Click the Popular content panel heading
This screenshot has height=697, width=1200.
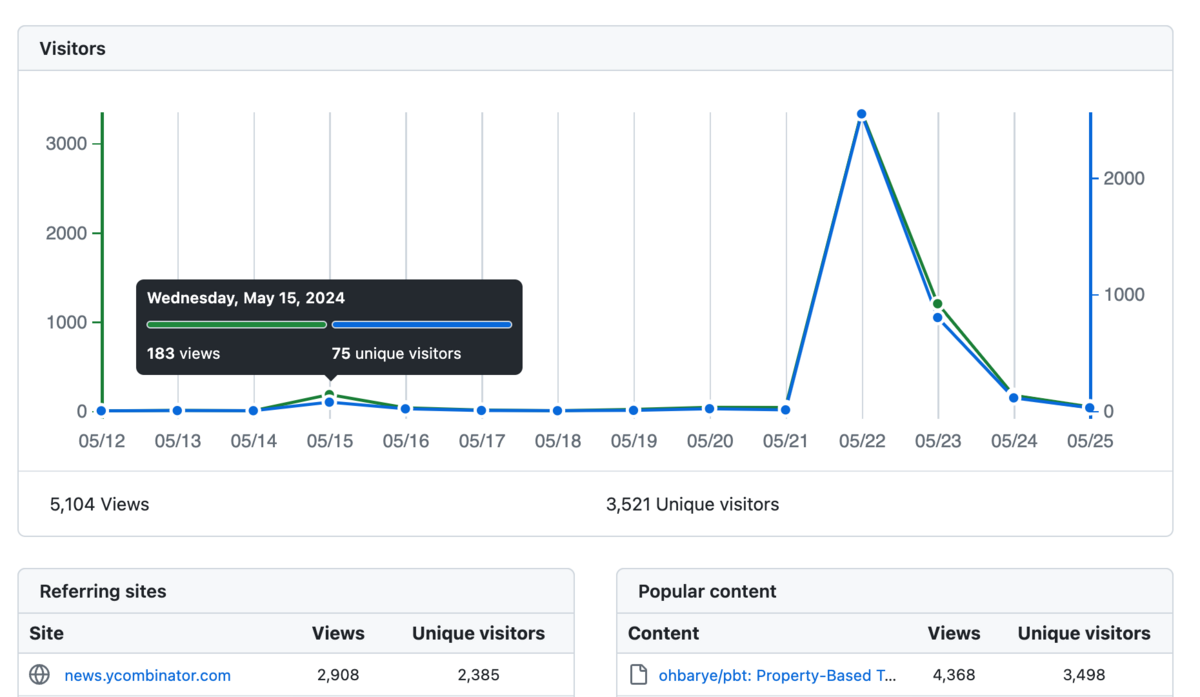tap(707, 591)
